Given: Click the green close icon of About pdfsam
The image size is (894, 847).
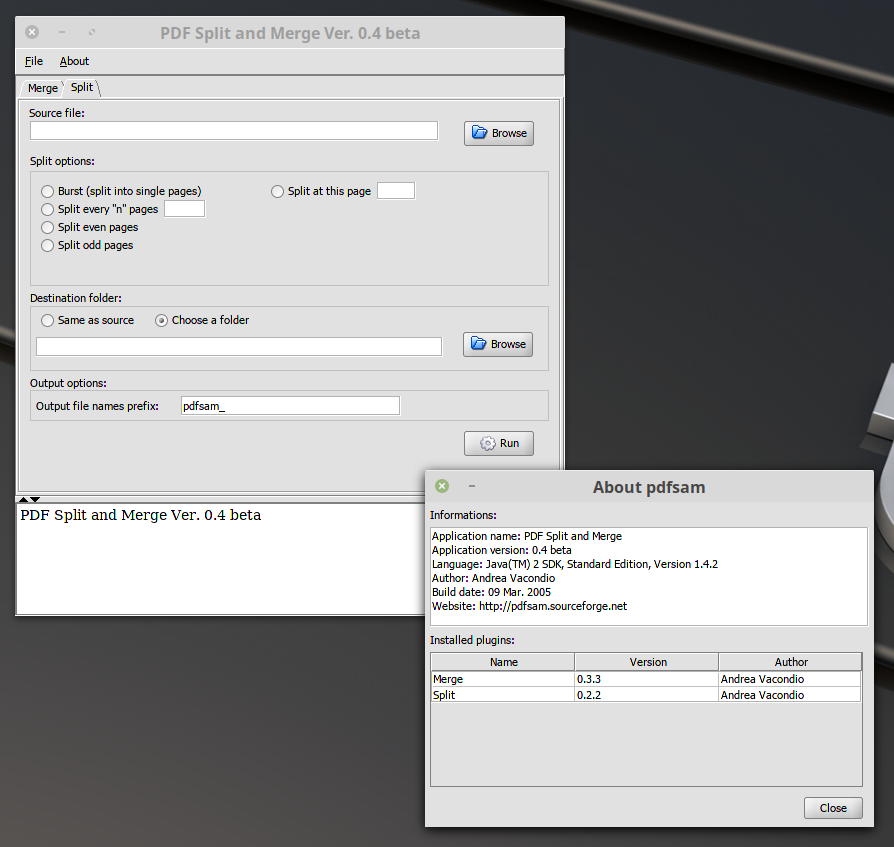Looking at the screenshot, I should point(442,486).
